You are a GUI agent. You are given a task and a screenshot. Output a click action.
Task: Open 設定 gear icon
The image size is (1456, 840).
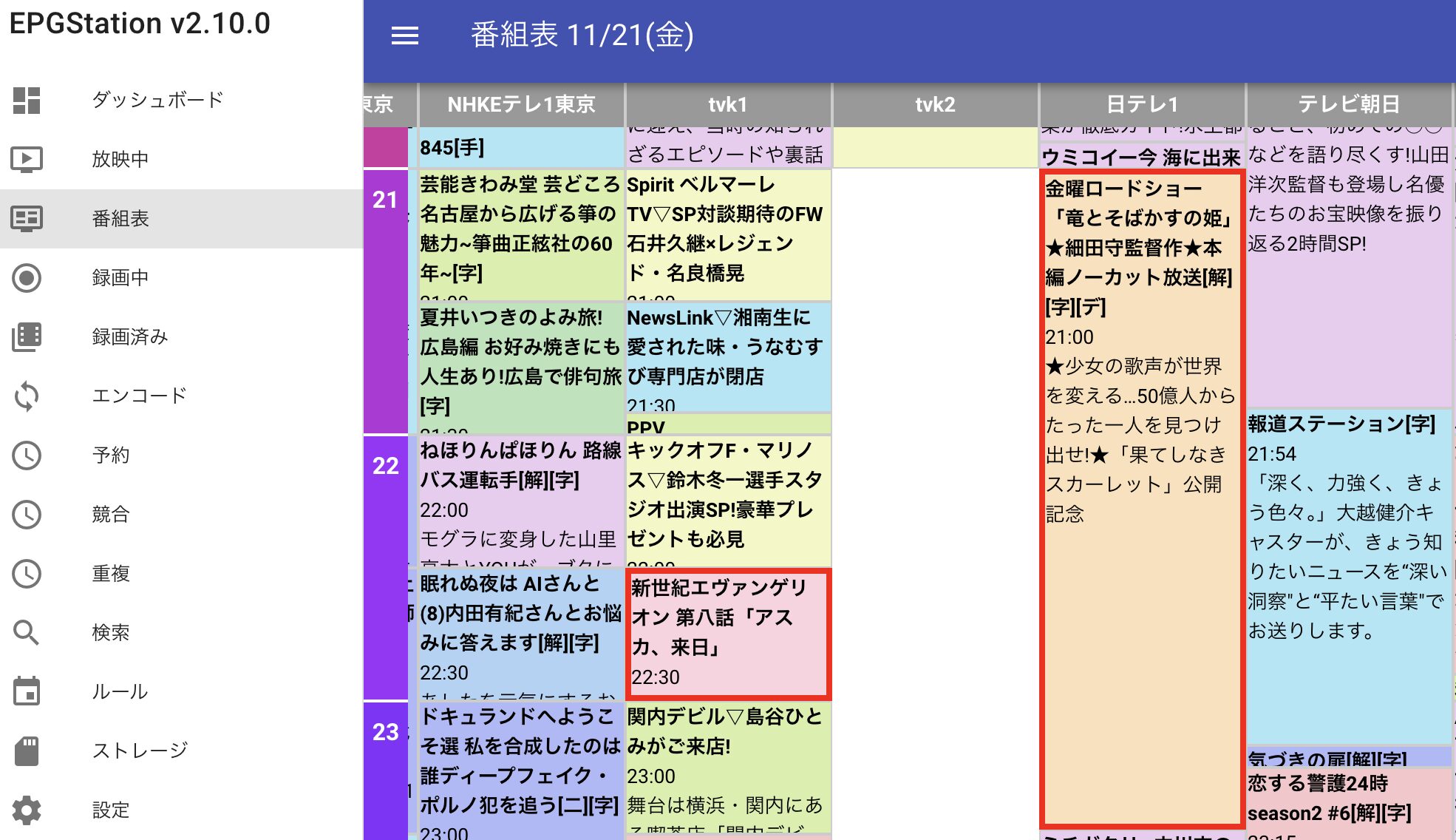coord(27,810)
